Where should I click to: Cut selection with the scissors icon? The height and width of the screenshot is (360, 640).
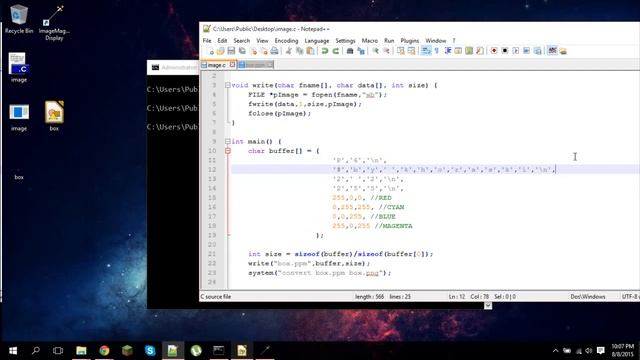coord(289,51)
